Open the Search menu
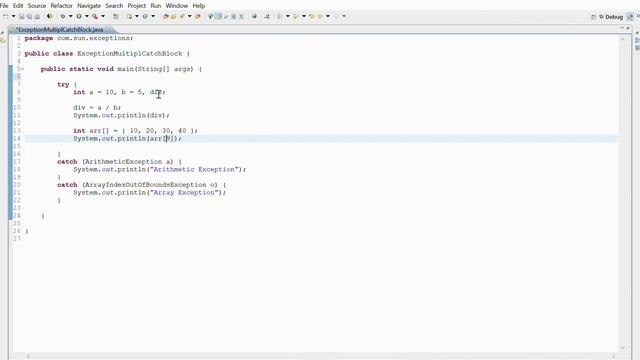Image resolution: width=640 pixels, height=360 pixels. pos(114,6)
